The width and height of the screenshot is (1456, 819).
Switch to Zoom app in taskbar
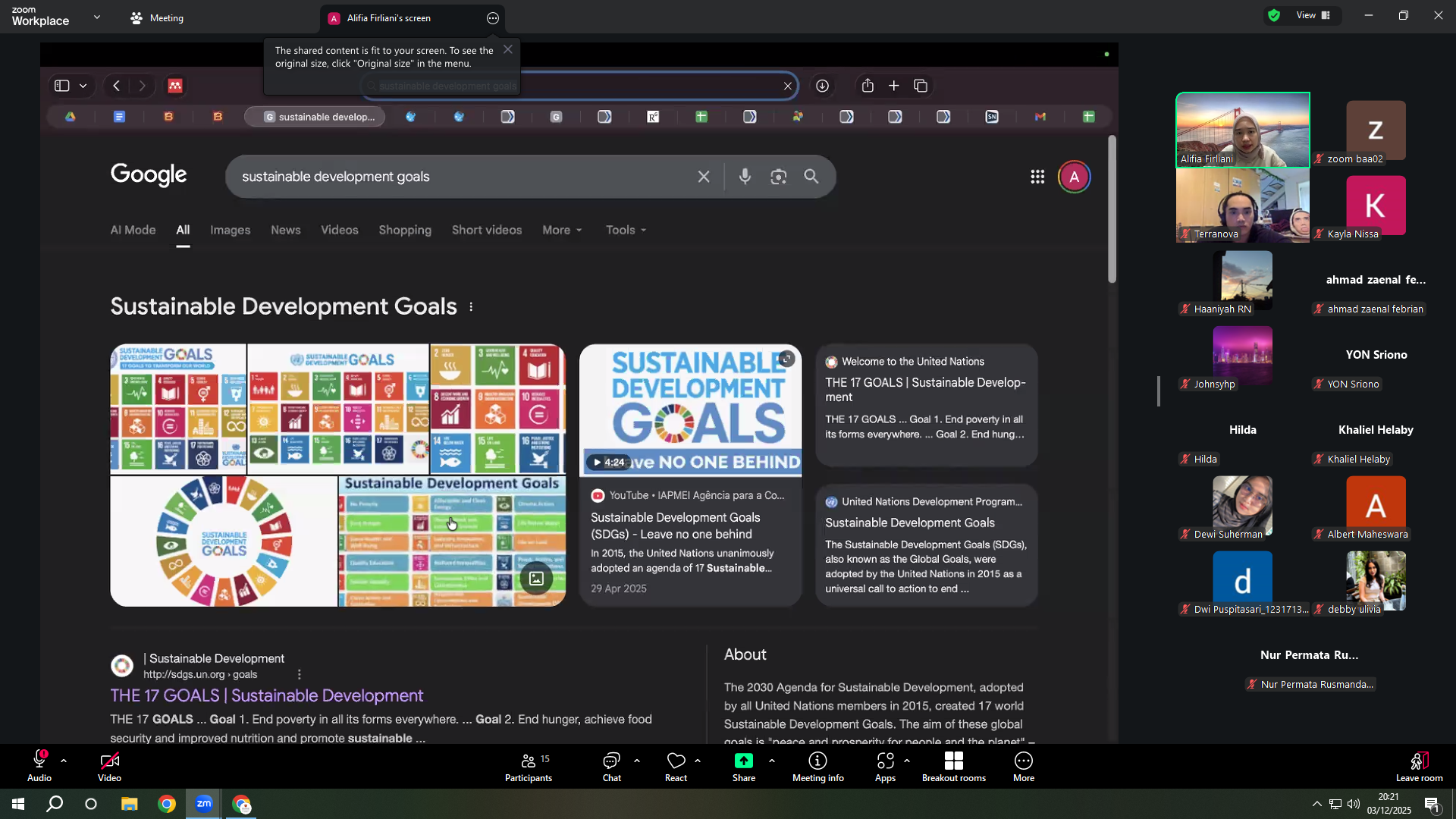(204, 804)
